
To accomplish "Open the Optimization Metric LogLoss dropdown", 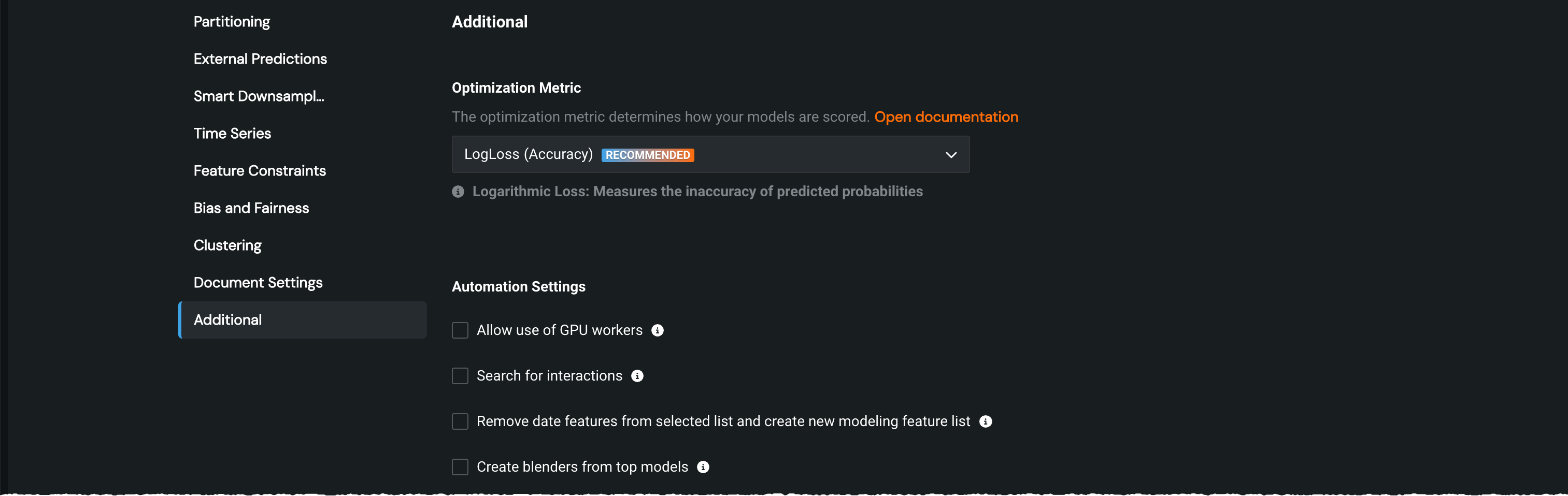I will point(710,154).
